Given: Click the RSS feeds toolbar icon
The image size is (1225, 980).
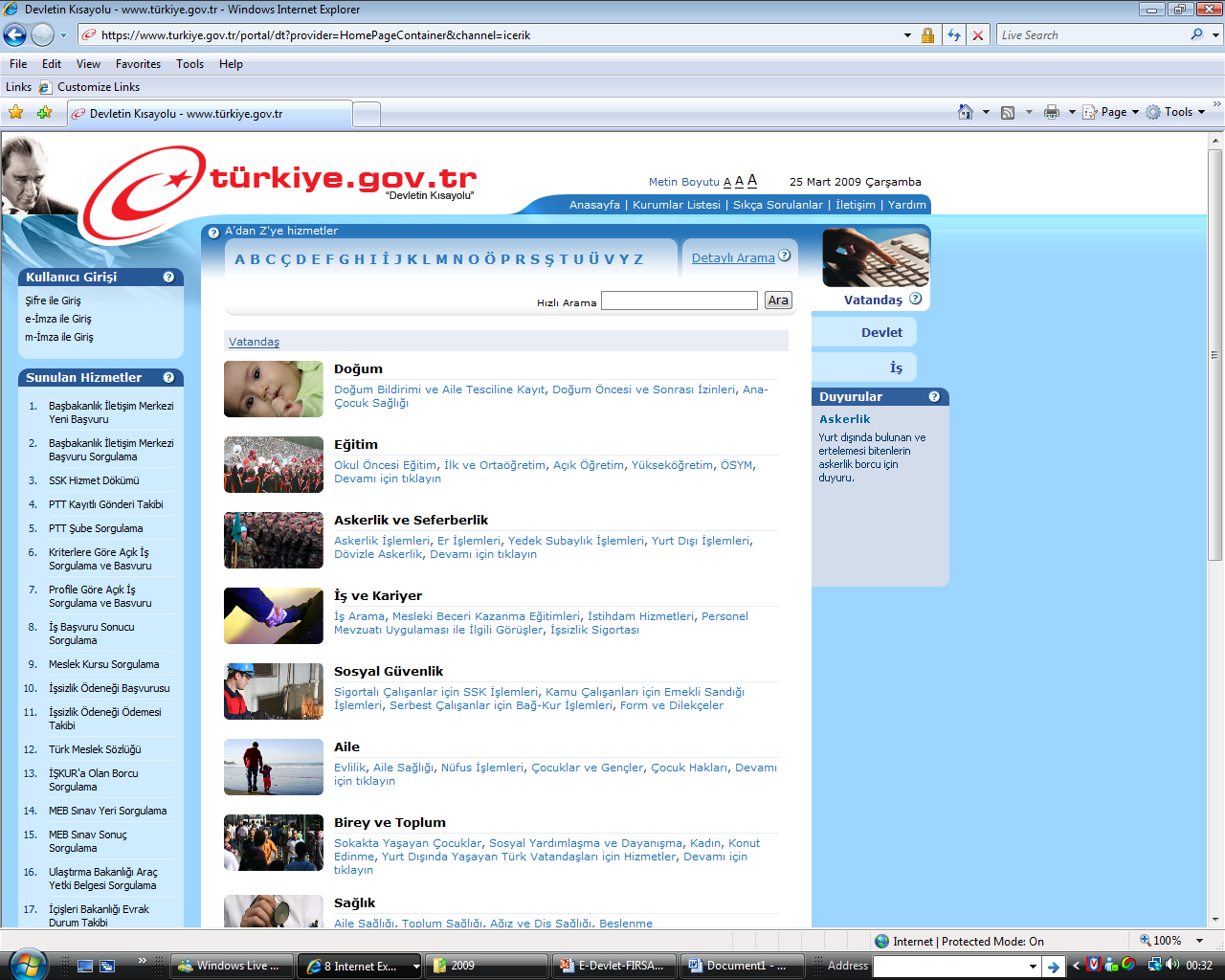Looking at the screenshot, I should tap(1008, 112).
